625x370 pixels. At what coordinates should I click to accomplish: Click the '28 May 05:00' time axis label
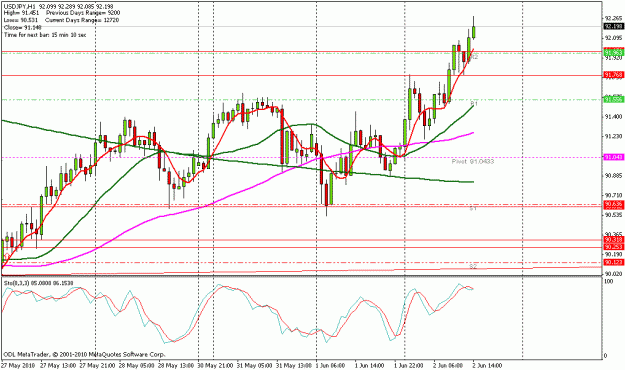pyautogui.click(x=136, y=365)
